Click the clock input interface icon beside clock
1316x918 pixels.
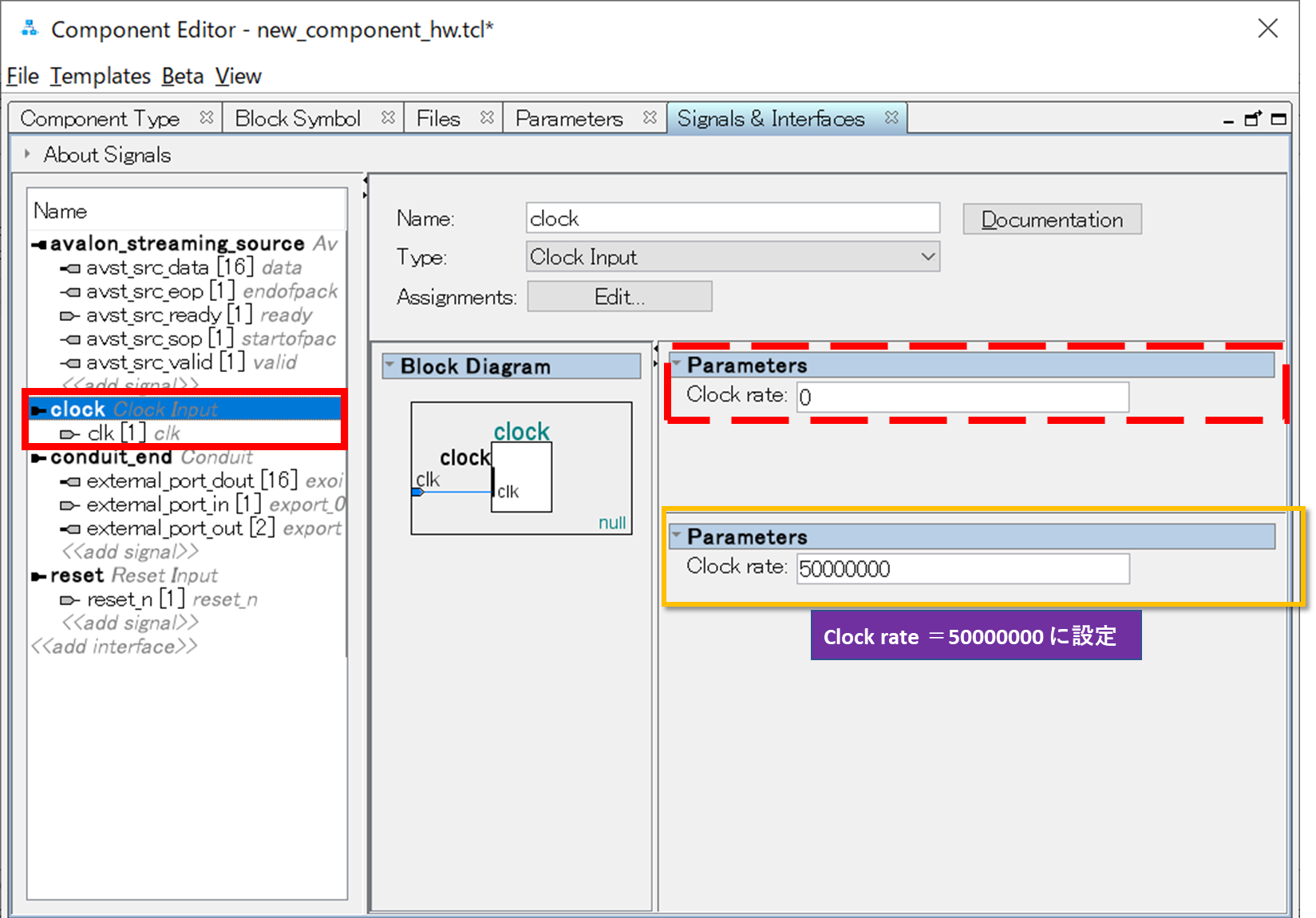[38, 409]
